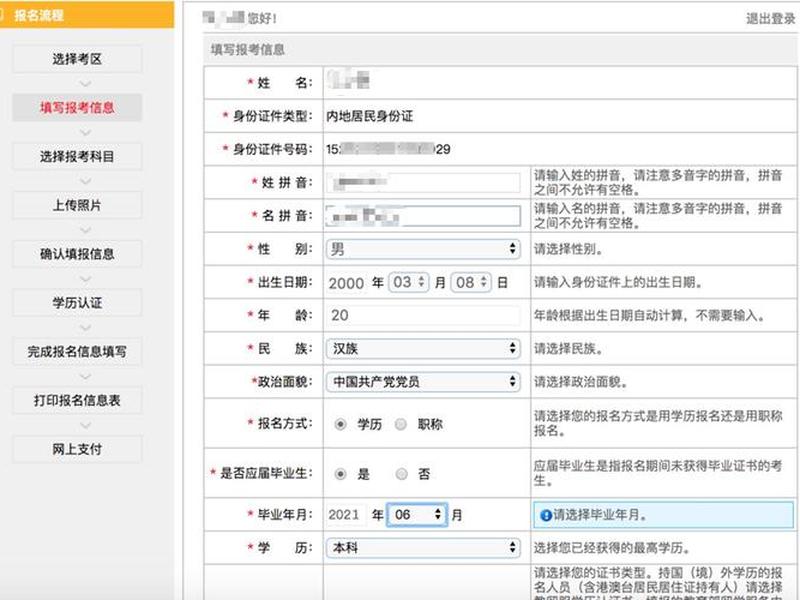This screenshot has width=800, height=600.
Task: Select 职称 radio for 报名方式
Action: point(401,424)
